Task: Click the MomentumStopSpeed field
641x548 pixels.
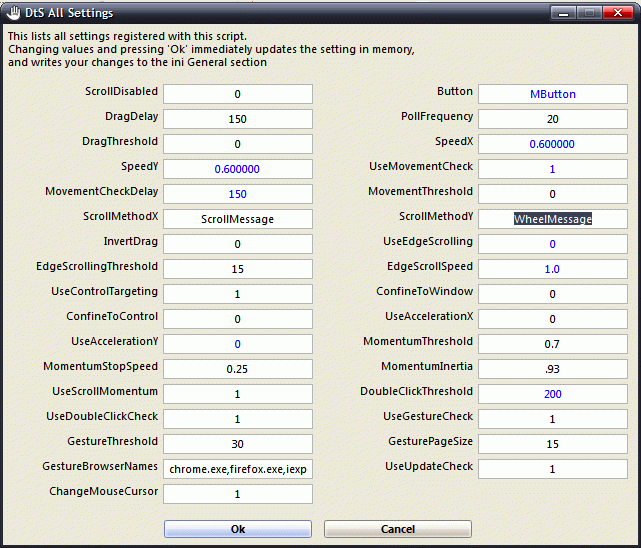Action: coord(238,369)
